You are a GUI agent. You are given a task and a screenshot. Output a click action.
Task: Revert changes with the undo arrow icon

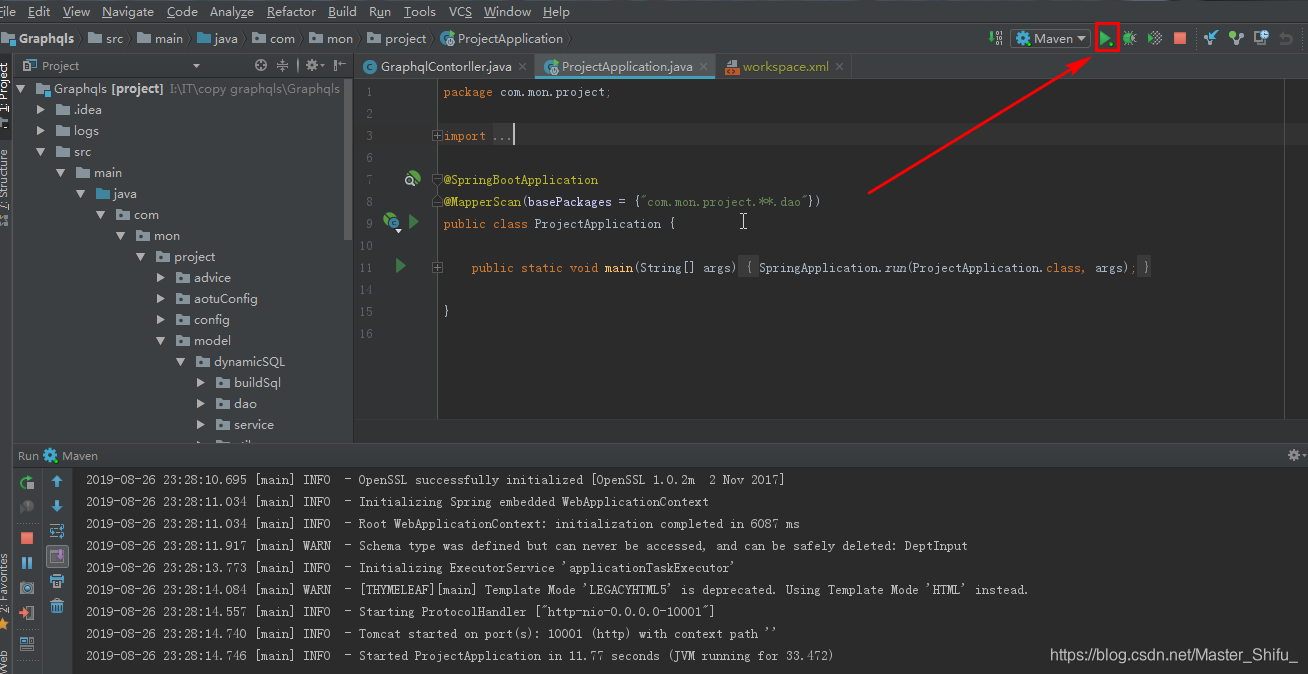[x=1286, y=38]
